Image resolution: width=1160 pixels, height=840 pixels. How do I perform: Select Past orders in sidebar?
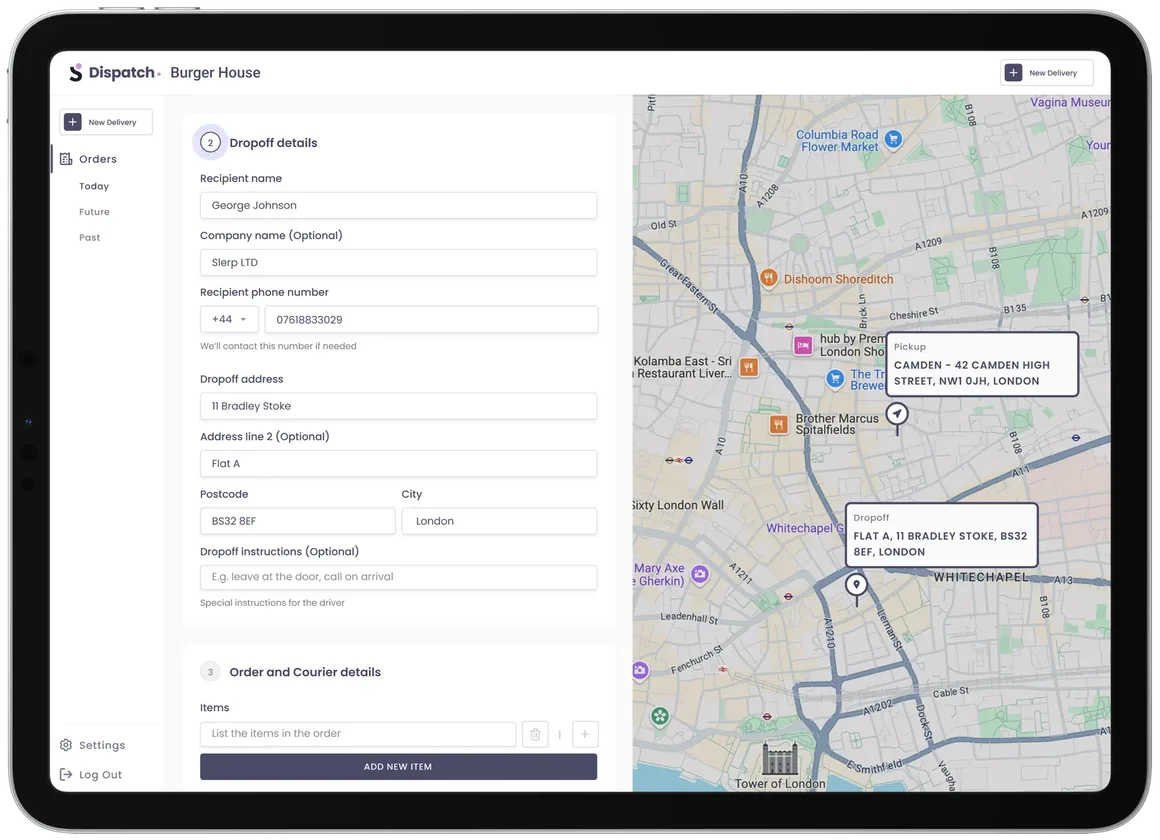point(90,238)
